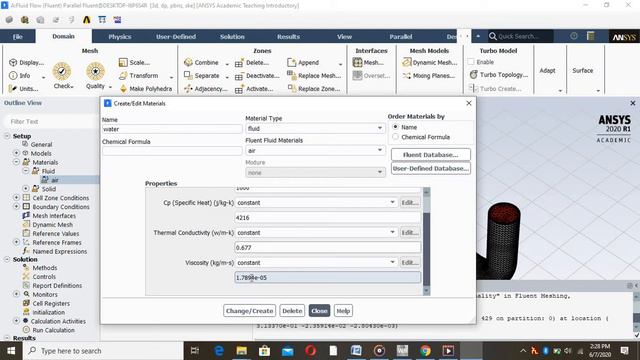Expand the Solid tree node
640x360 pixels.
click(25, 189)
